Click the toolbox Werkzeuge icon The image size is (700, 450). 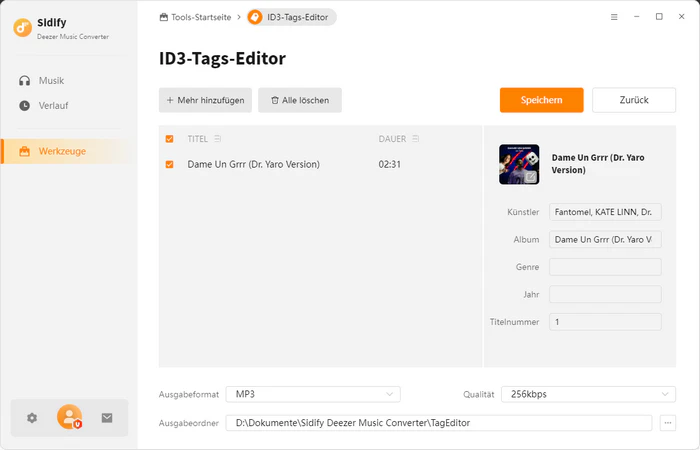click(x=25, y=151)
